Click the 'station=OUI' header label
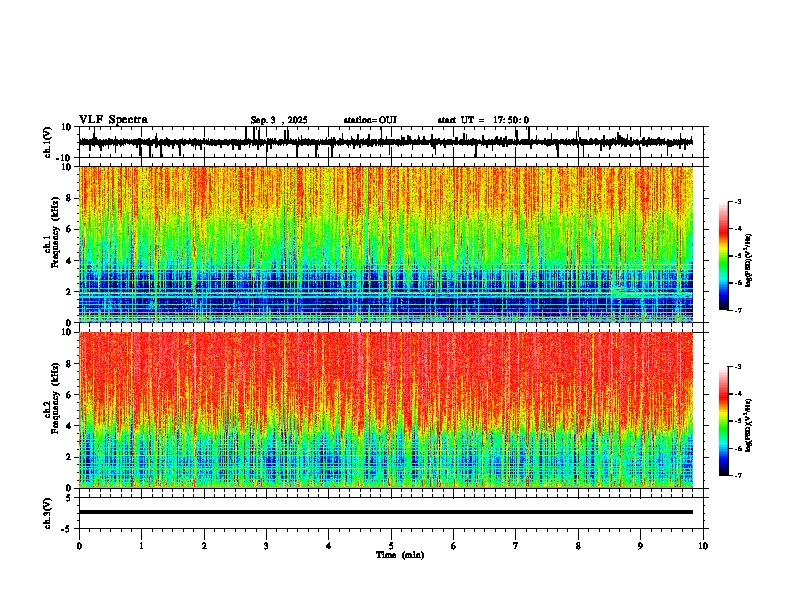The width and height of the screenshot is (792, 612). click(370, 120)
